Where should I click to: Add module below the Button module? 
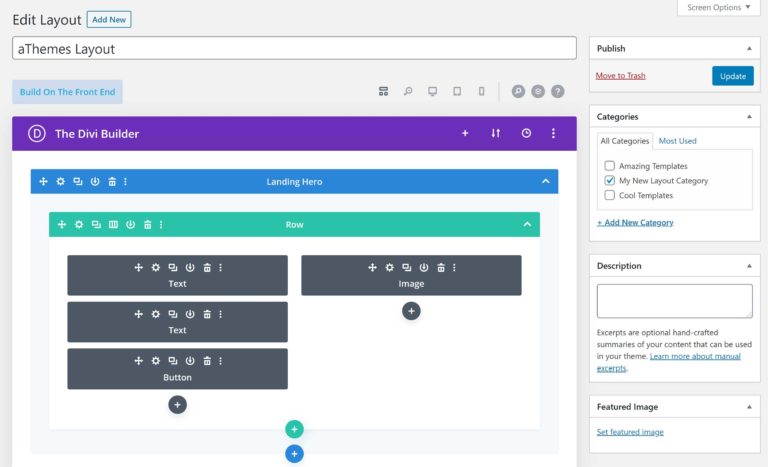177,405
